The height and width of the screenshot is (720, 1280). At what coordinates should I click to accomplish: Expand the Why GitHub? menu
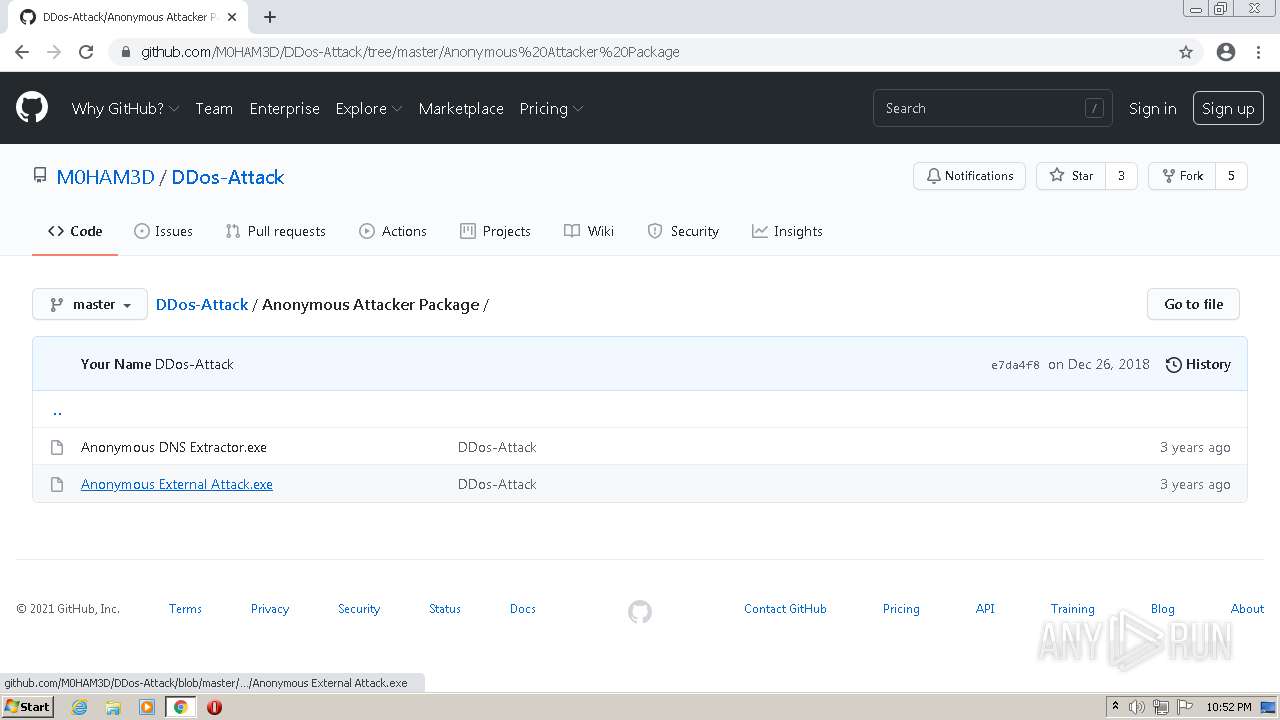125,108
